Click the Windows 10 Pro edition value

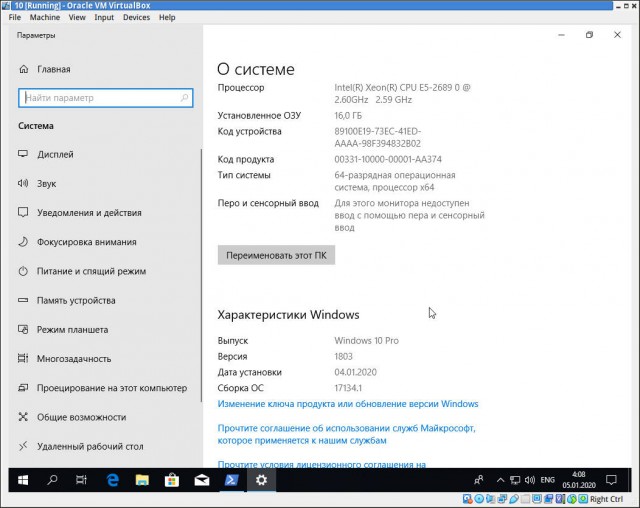[x=367, y=340]
